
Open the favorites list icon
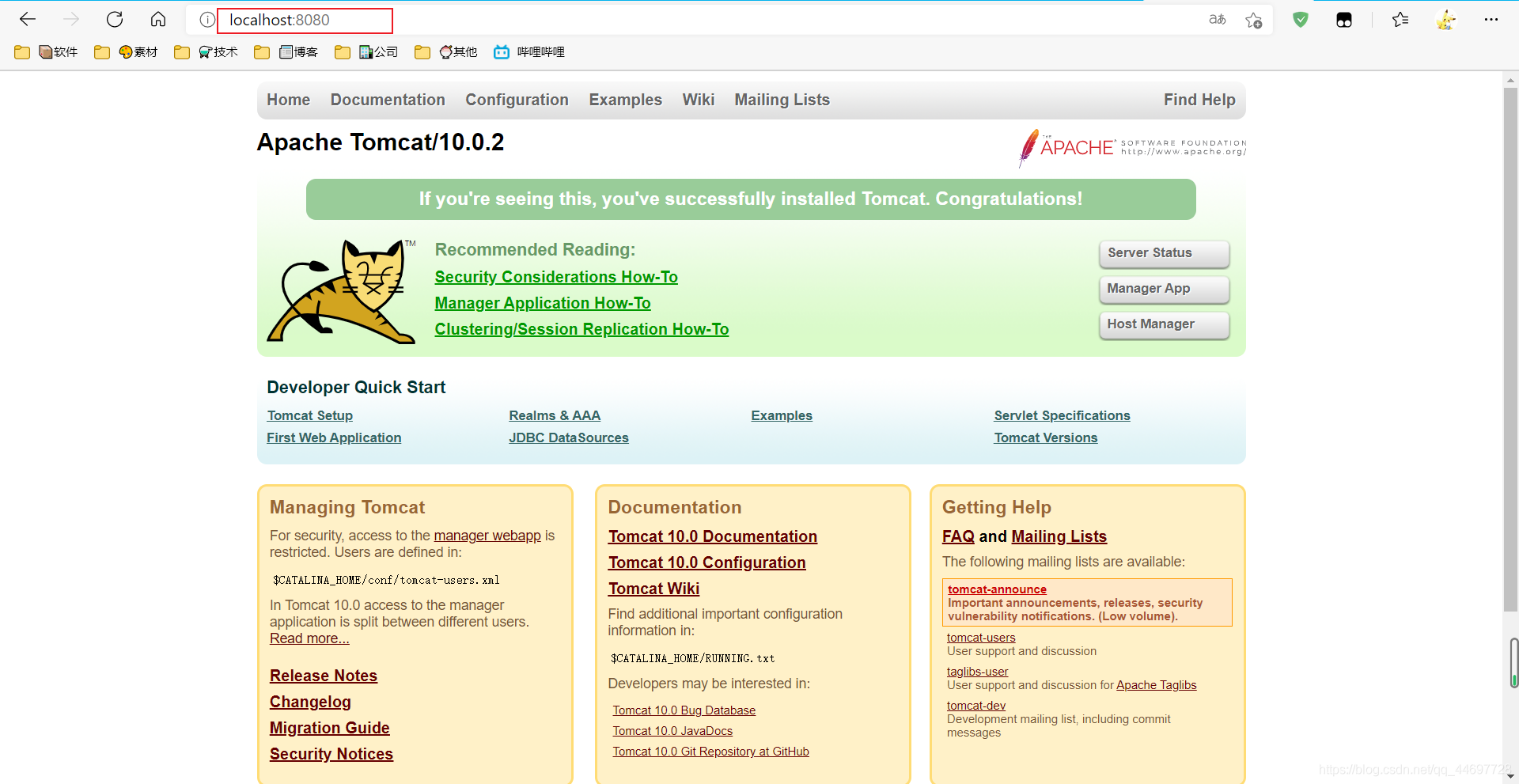[1400, 20]
